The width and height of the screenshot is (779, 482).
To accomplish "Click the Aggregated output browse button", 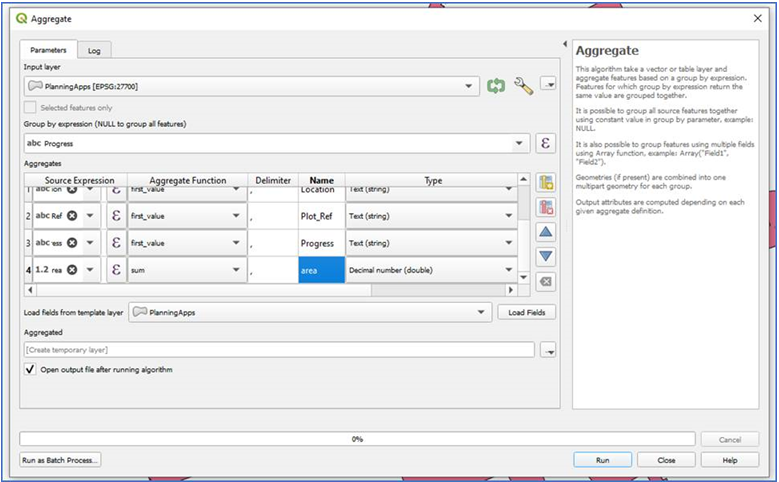I will [548, 351].
